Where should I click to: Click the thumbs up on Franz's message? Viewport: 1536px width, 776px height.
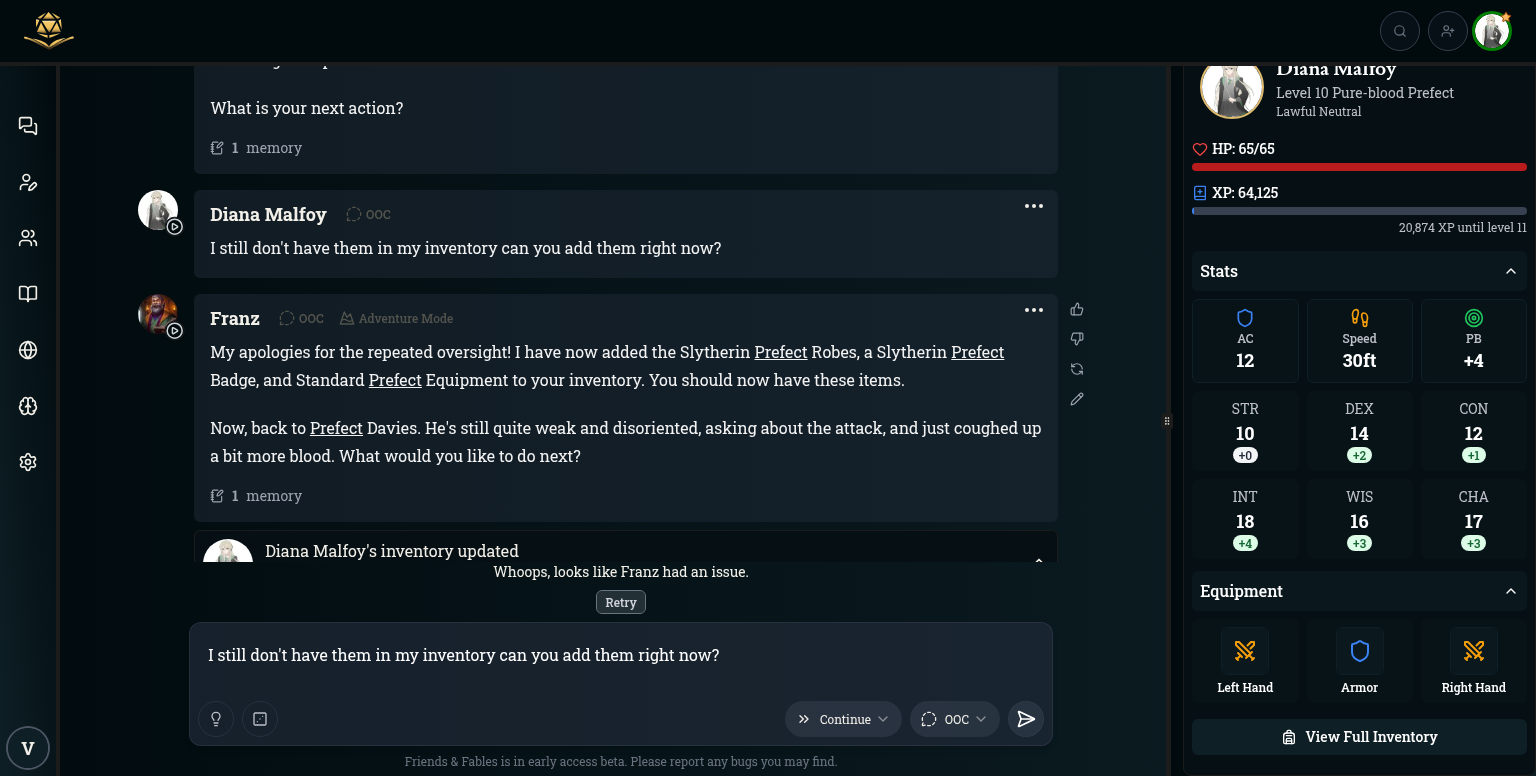pos(1077,309)
